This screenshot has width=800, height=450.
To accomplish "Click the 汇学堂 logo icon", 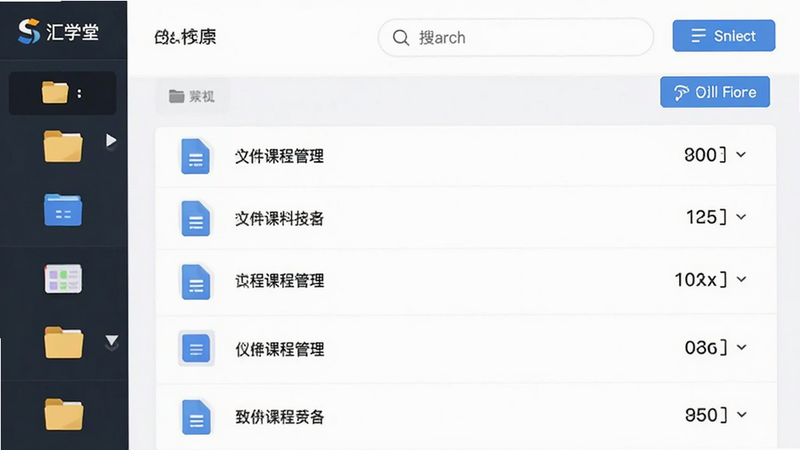I will pos(29,31).
